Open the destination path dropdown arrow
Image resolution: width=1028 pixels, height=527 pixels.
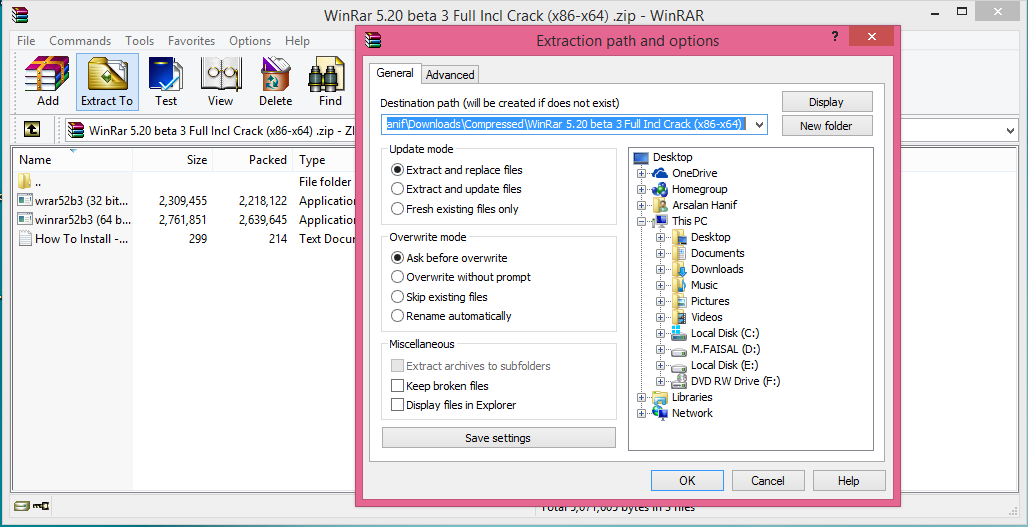click(759, 125)
